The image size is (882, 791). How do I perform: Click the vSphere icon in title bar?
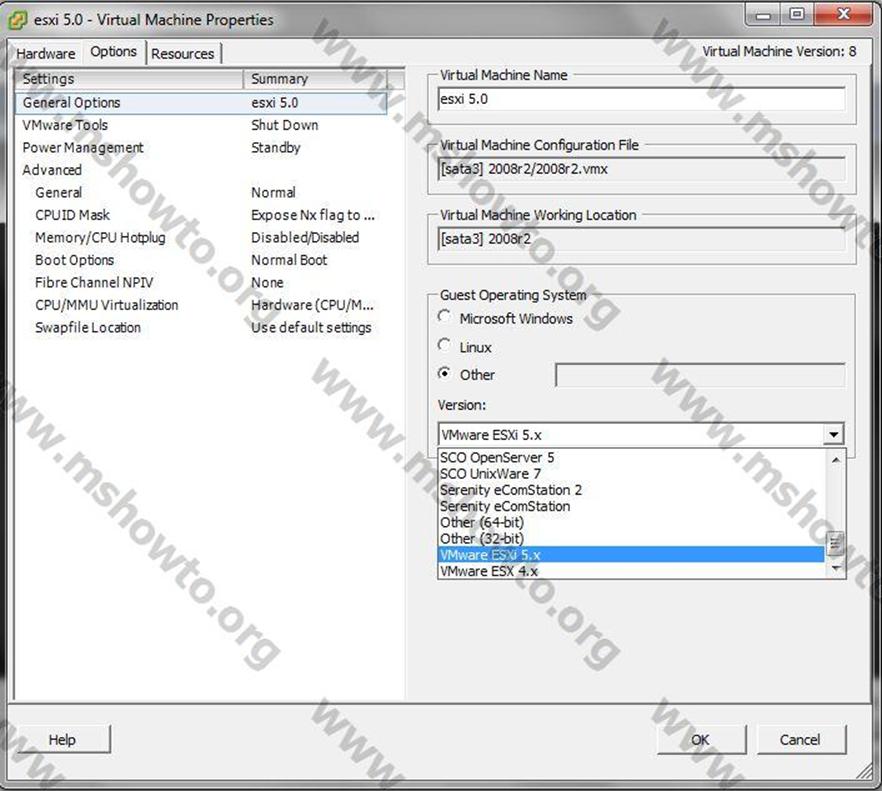pos(17,20)
